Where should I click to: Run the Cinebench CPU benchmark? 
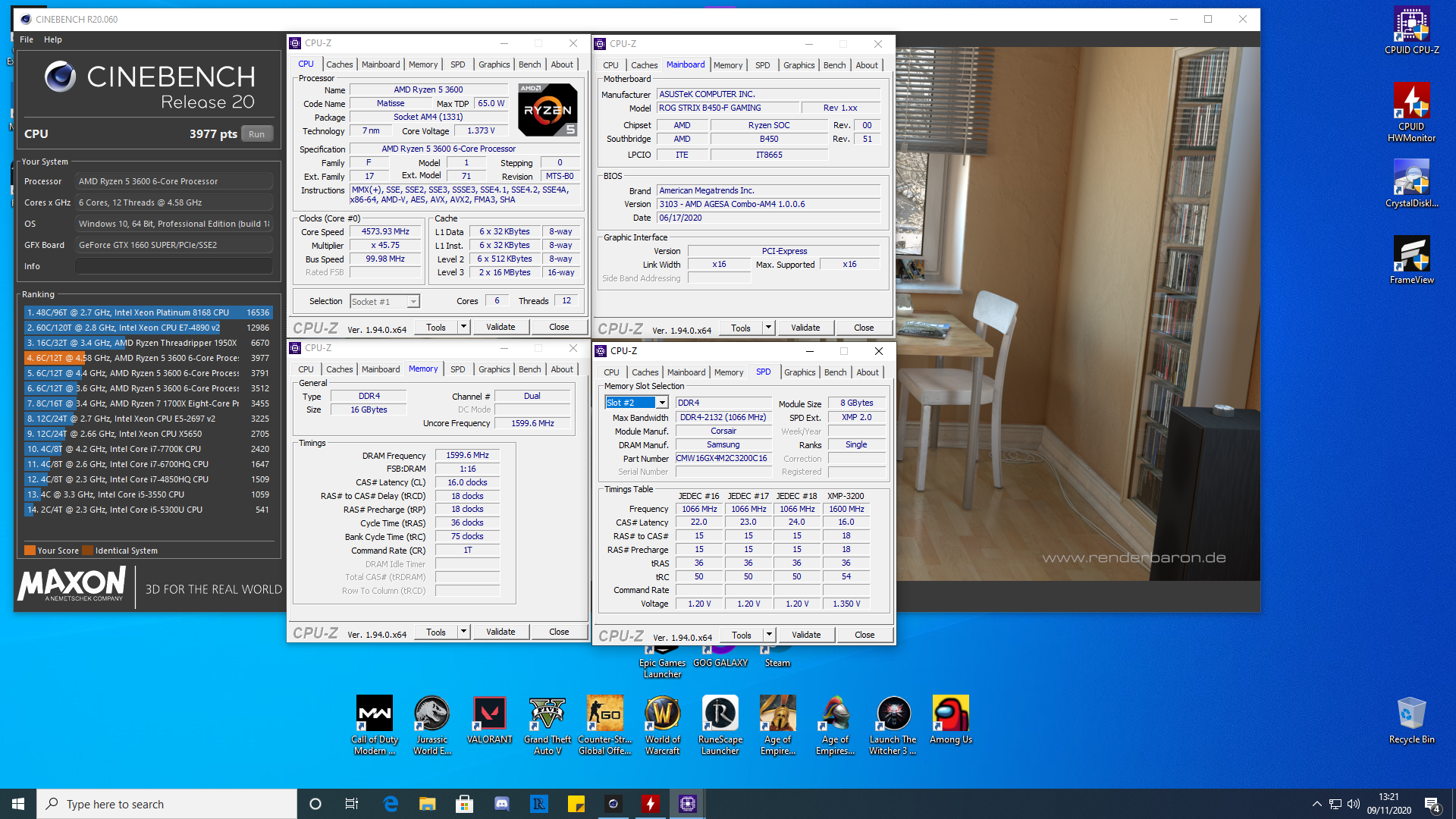coord(257,134)
